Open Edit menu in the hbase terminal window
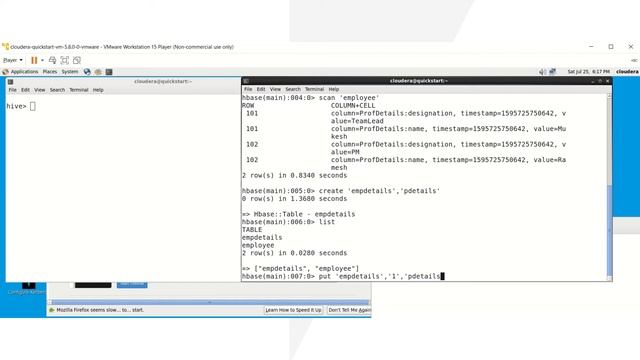 (261, 89)
